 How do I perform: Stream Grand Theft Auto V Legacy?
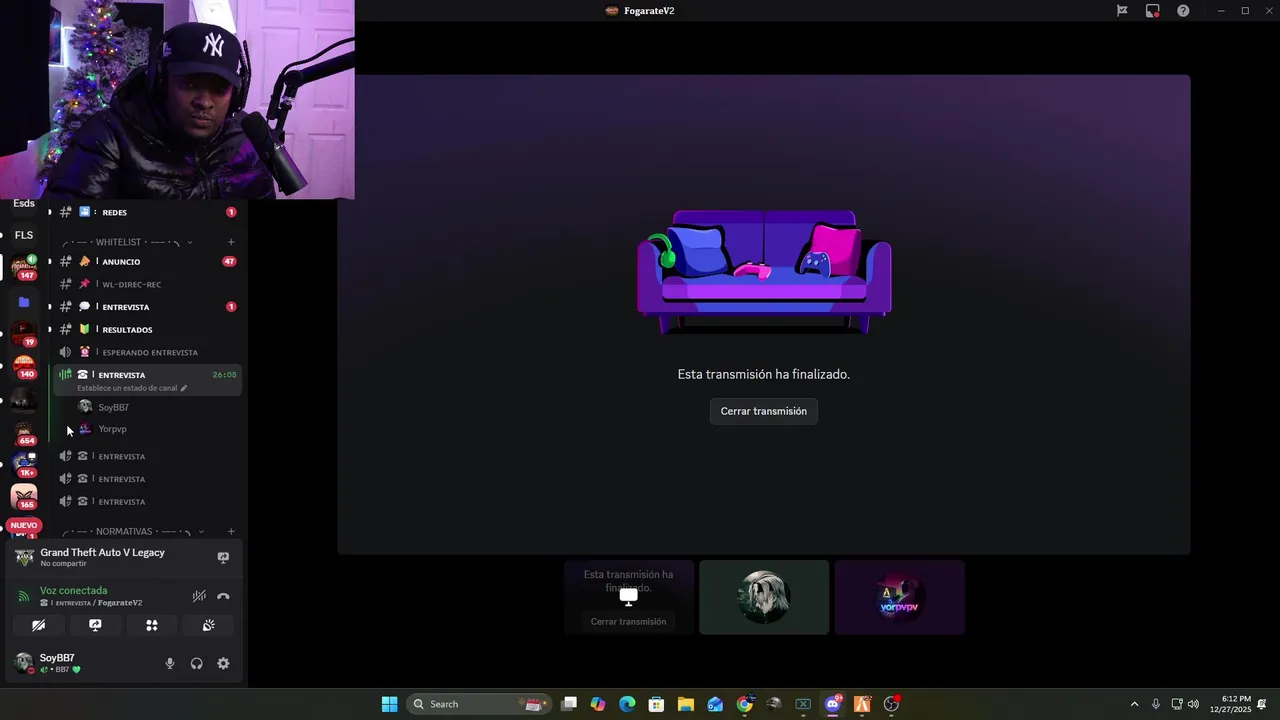tap(223, 557)
